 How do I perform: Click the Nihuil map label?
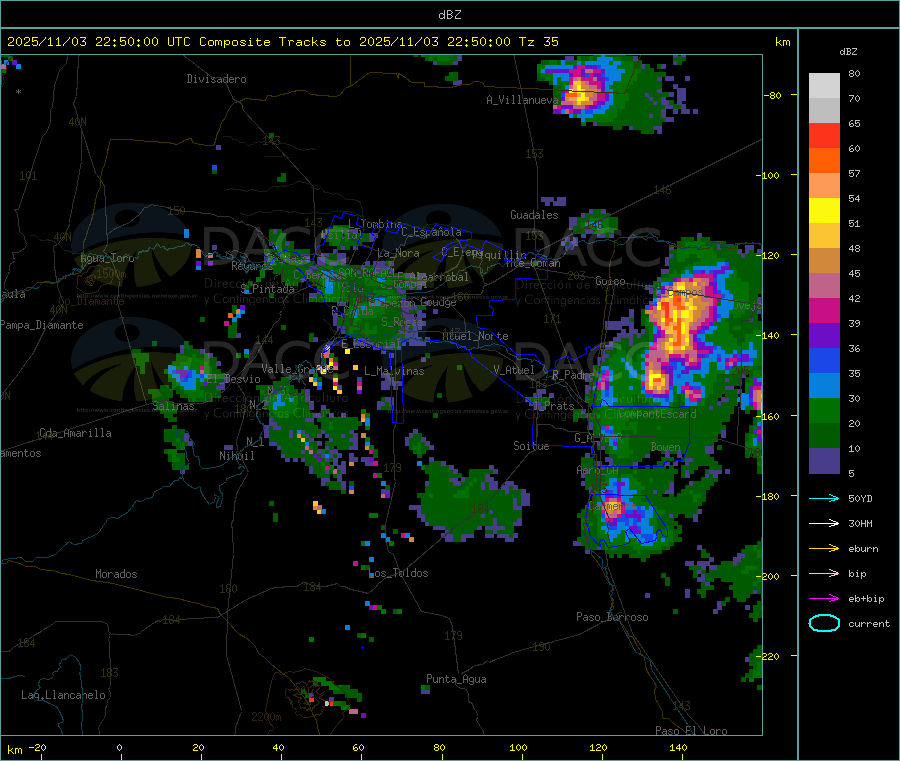(236, 456)
